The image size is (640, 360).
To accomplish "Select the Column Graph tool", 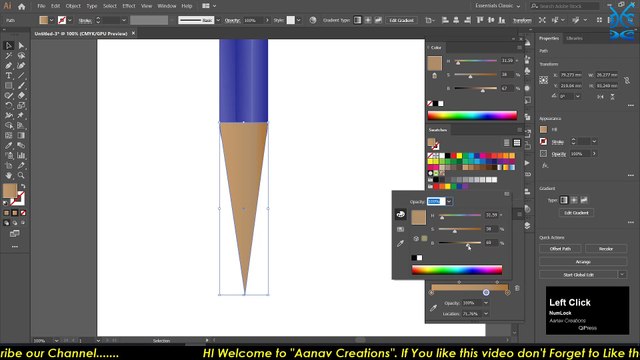I will (21, 156).
